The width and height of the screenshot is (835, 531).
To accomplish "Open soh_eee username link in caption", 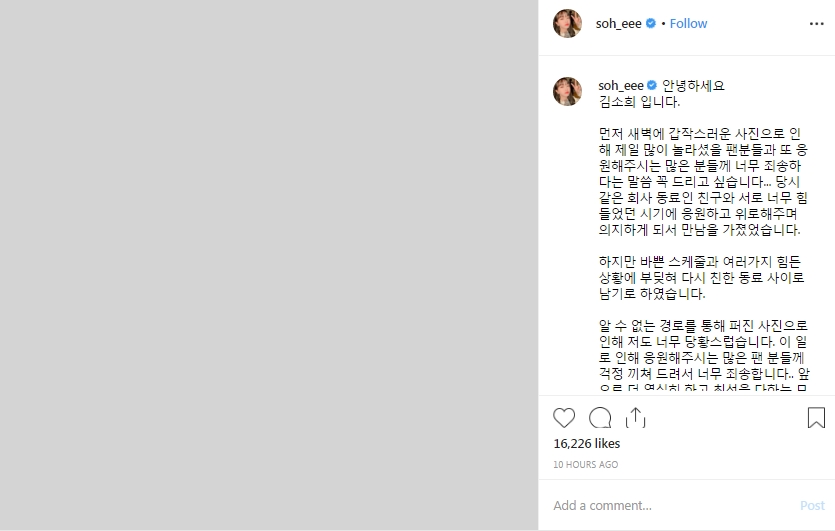I will tap(620, 86).
